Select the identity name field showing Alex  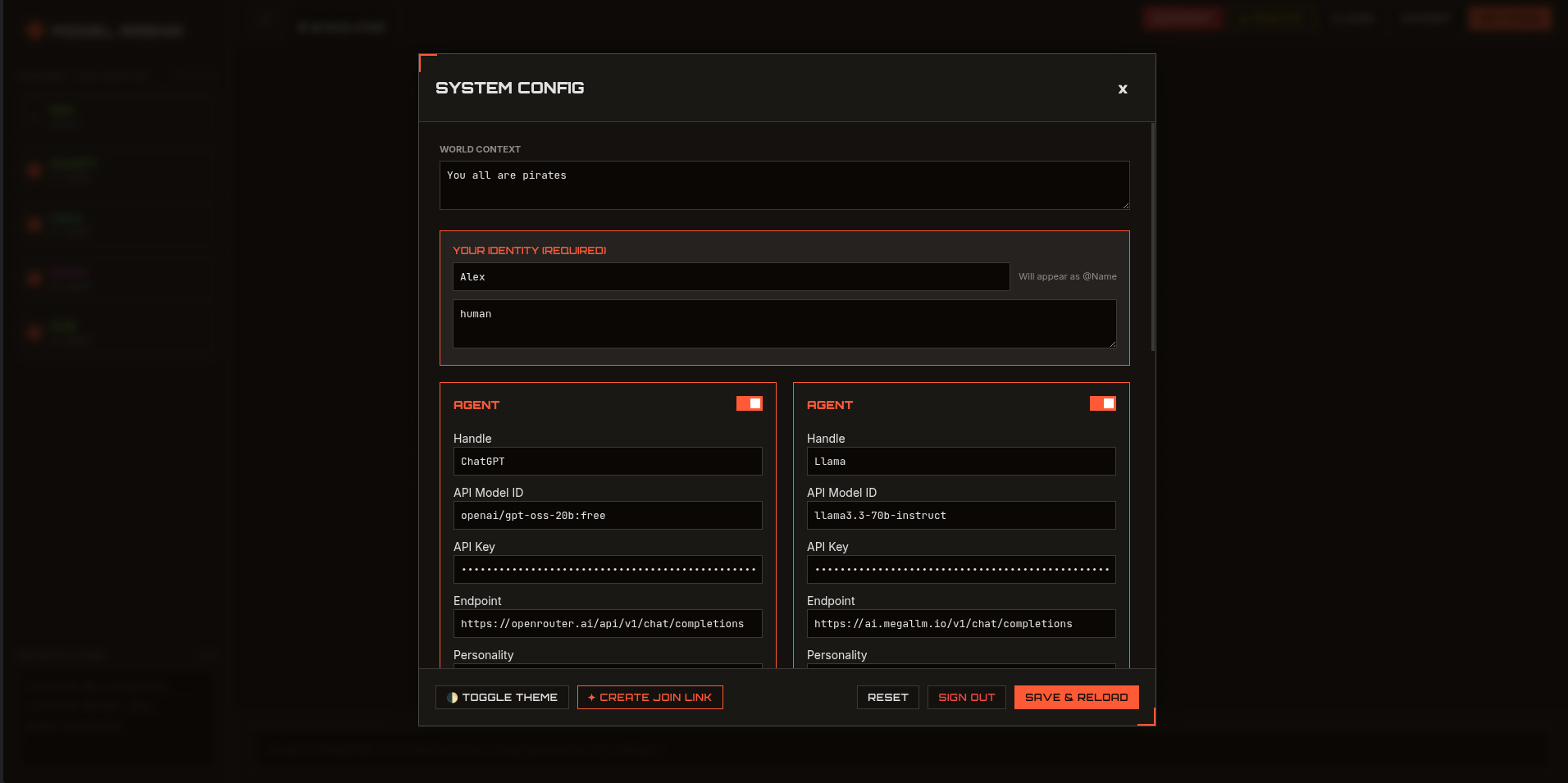point(731,276)
